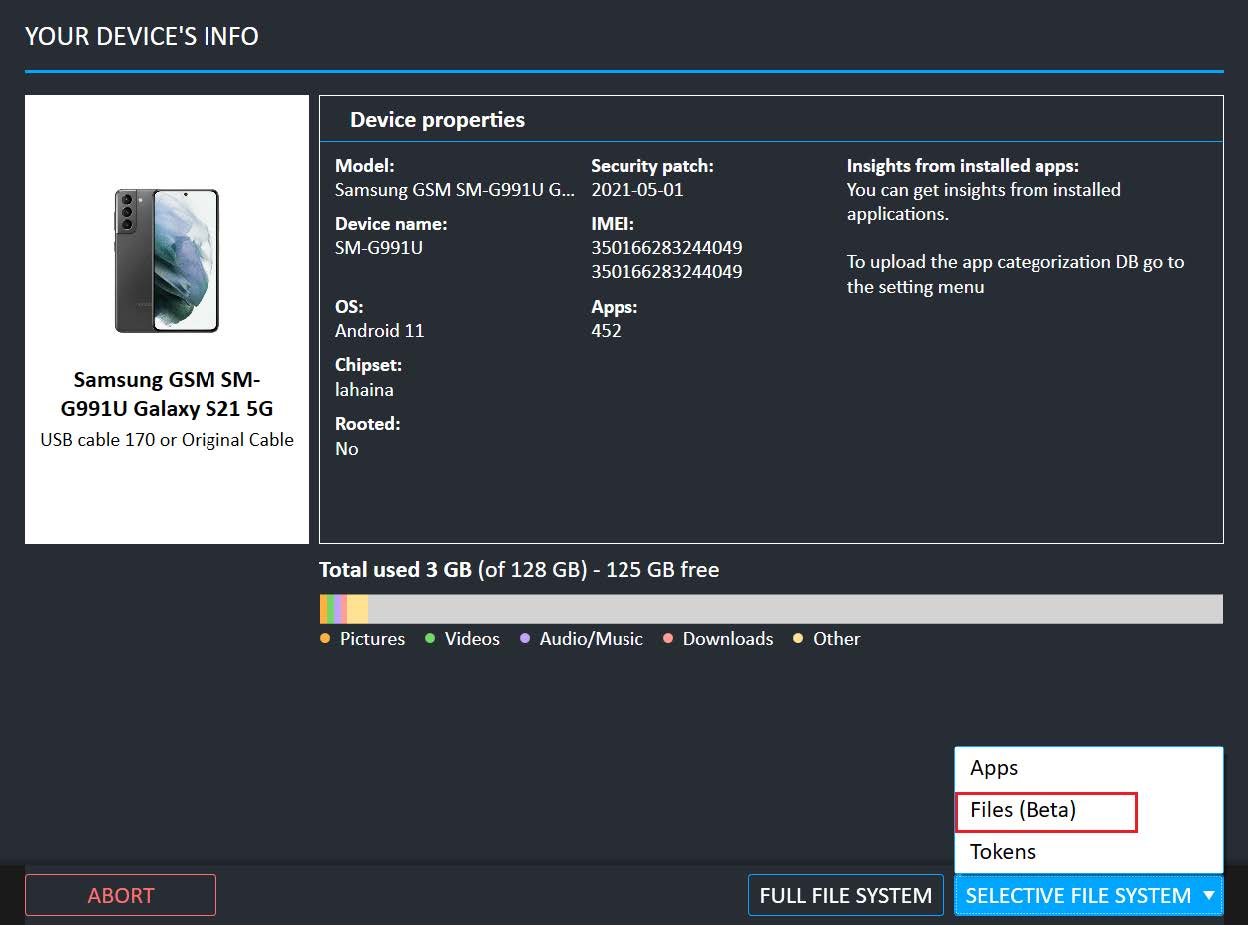Click the Downloads legend label

728,639
